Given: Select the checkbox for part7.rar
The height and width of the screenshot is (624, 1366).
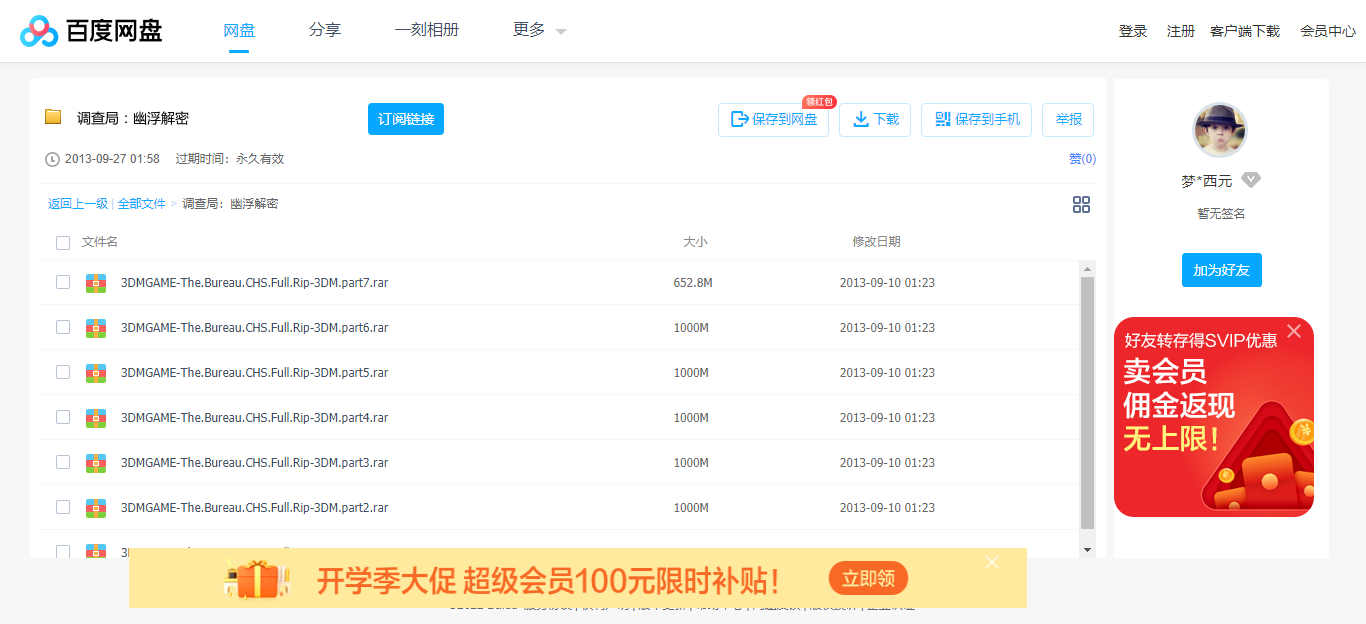Looking at the screenshot, I should (63, 282).
